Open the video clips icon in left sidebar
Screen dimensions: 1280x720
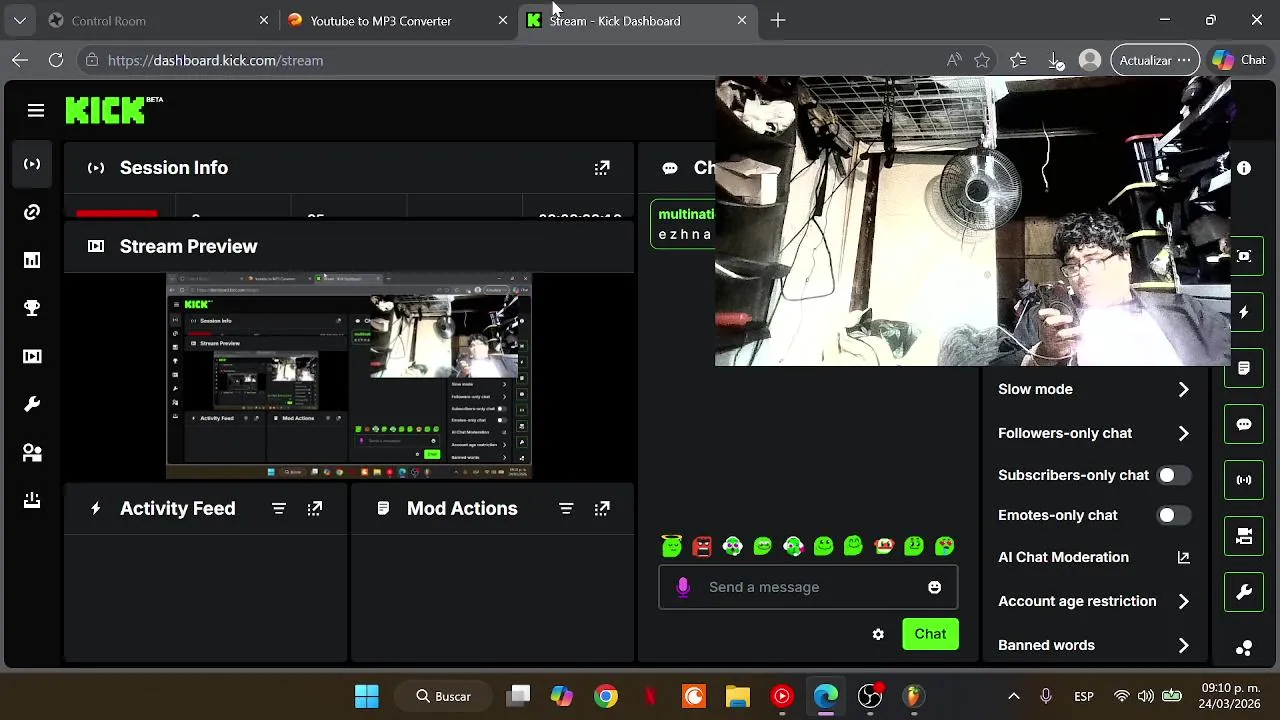click(x=32, y=356)
